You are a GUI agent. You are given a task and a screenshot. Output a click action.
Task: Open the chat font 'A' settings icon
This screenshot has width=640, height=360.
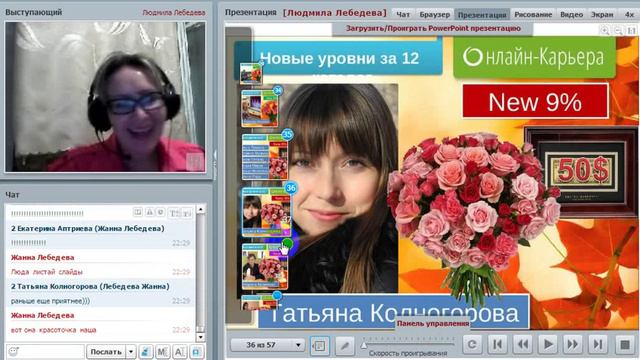(x=180, y=351)
